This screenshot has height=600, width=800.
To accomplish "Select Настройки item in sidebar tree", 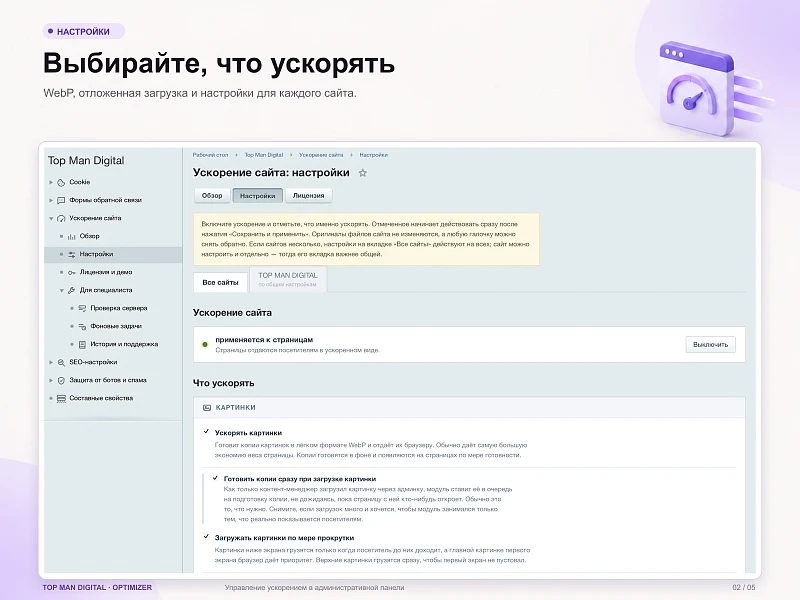I will point(113,254).
